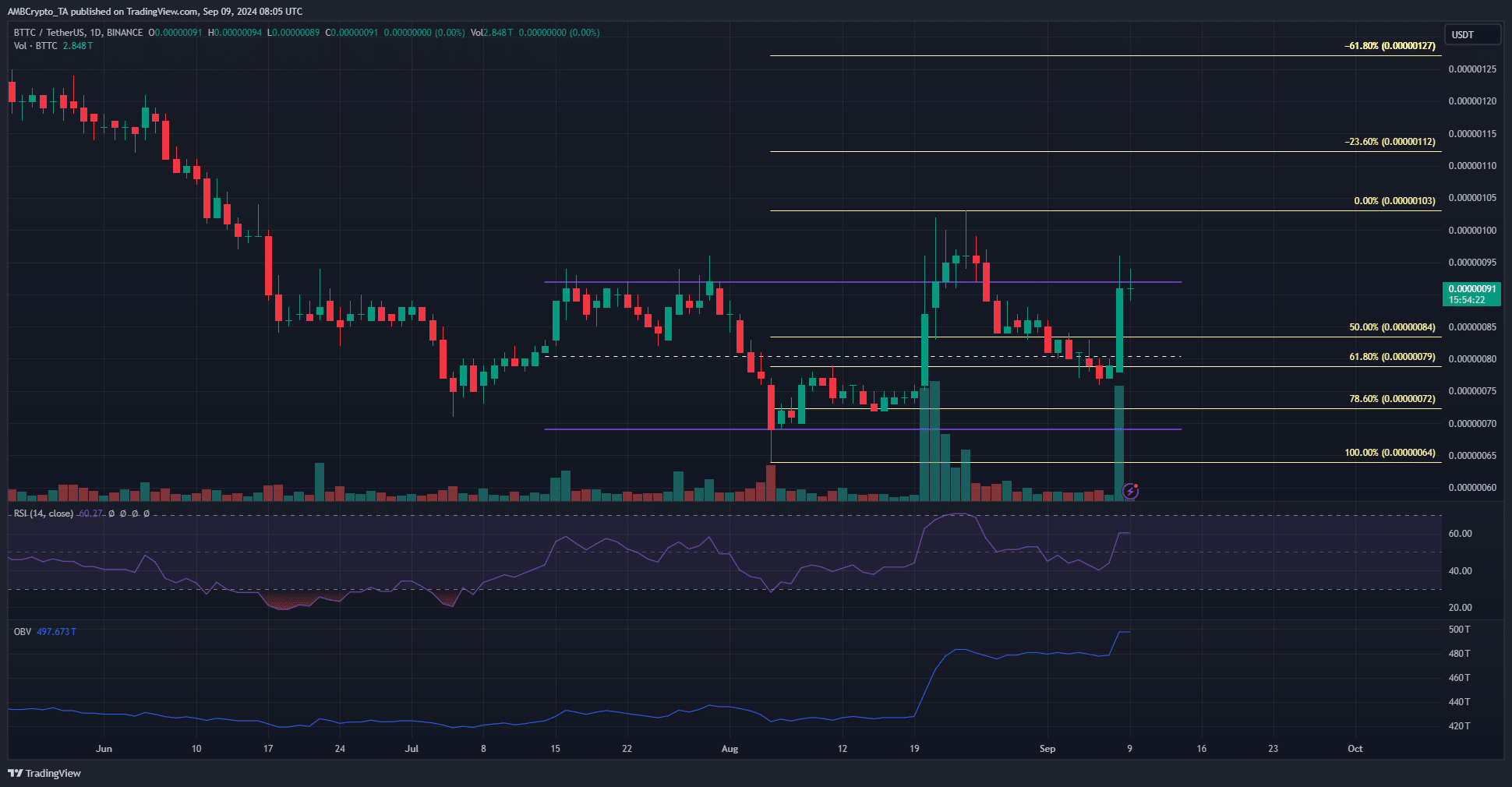
Task: Click the 0.00000100 price axis label
Action: point(1472,231)
